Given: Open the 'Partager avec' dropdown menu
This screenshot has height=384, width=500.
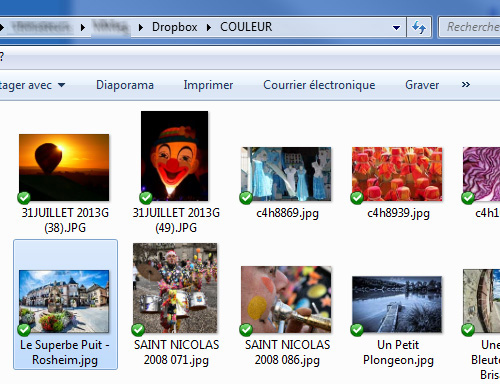Looking at the screenshot, I should [x=32, y=85].
